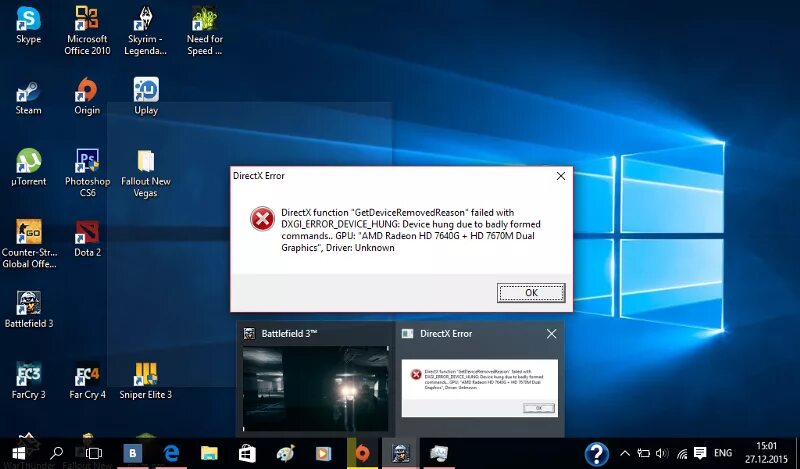Open Task View from the taskbar
800x469 pixels.
click(94, 453)
